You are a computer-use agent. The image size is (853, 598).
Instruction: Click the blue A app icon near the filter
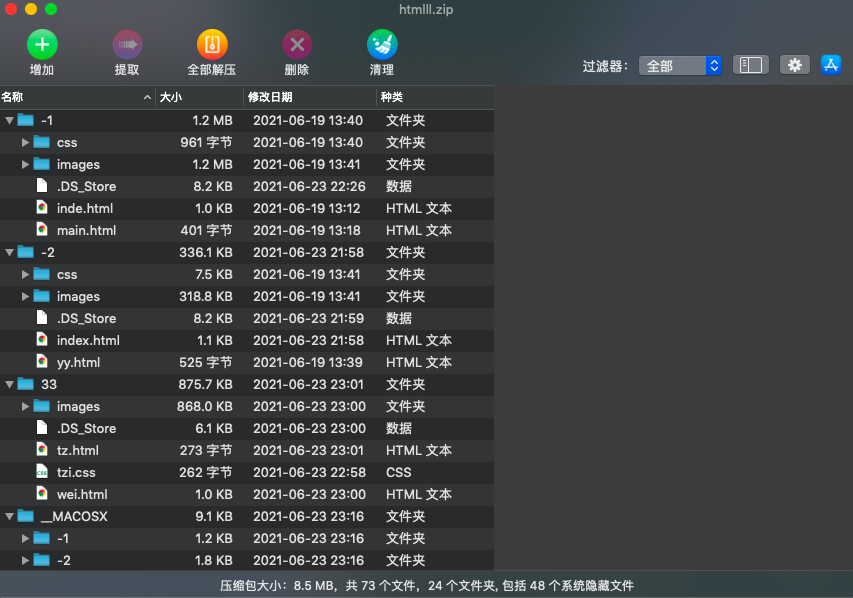[x=831, y=64]
